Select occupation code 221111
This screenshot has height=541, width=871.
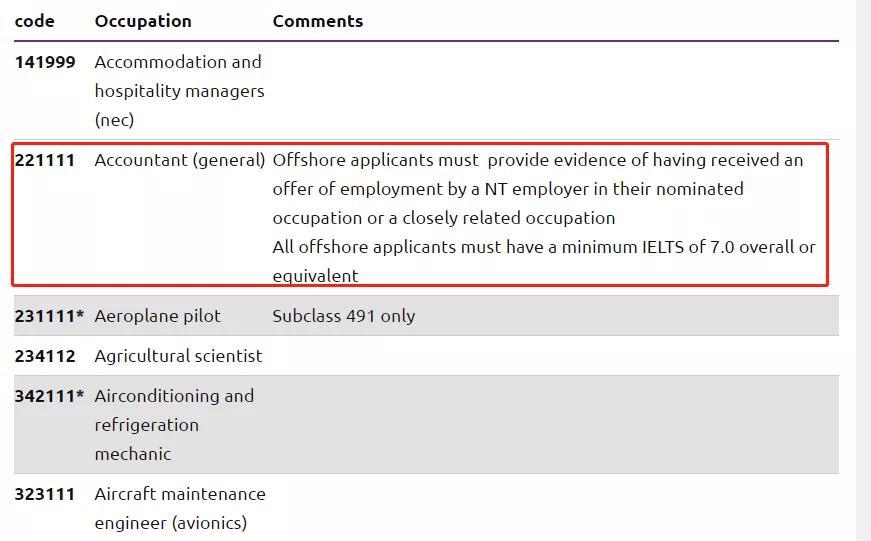pos(44,160)
